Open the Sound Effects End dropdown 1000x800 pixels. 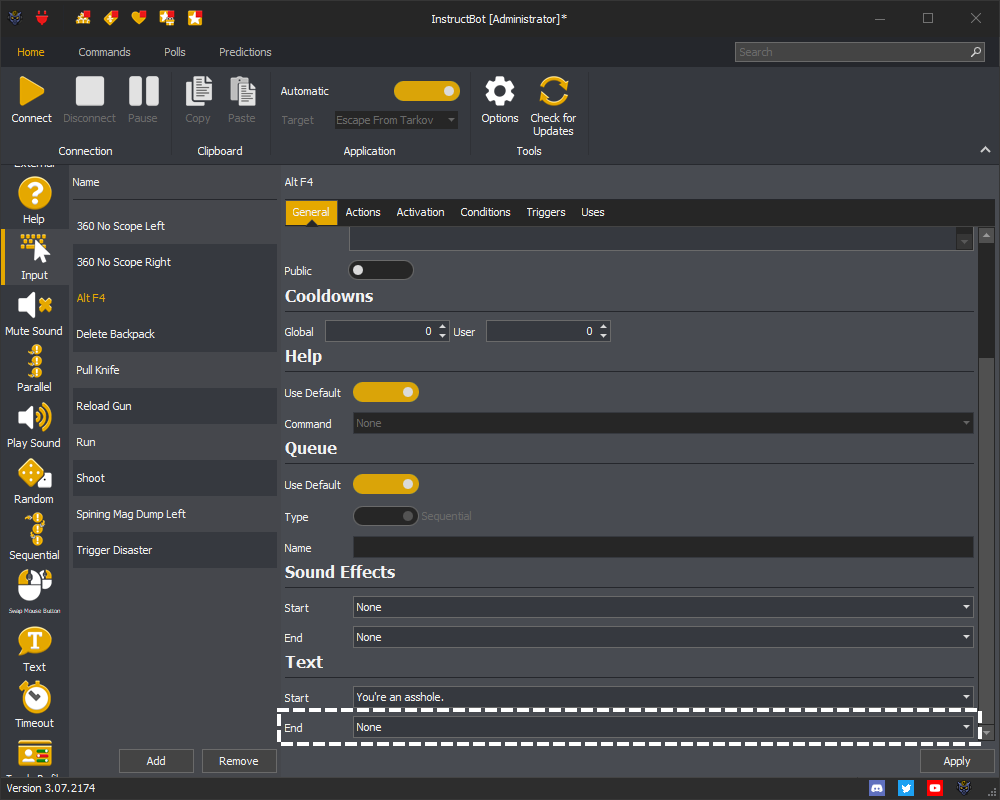[x=663, y=637]
